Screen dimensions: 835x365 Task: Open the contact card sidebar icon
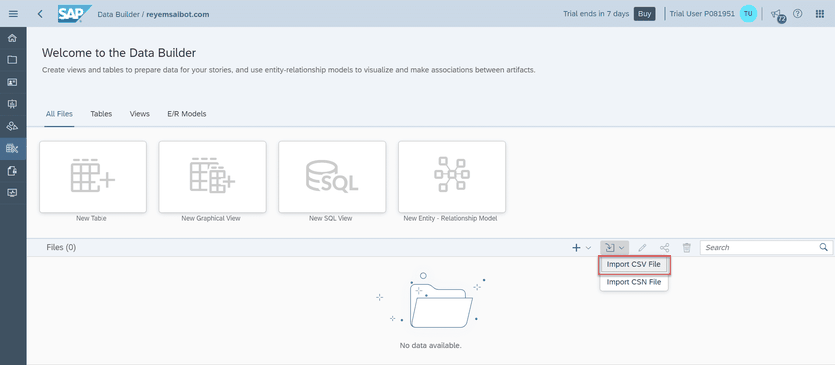point(12,82)
